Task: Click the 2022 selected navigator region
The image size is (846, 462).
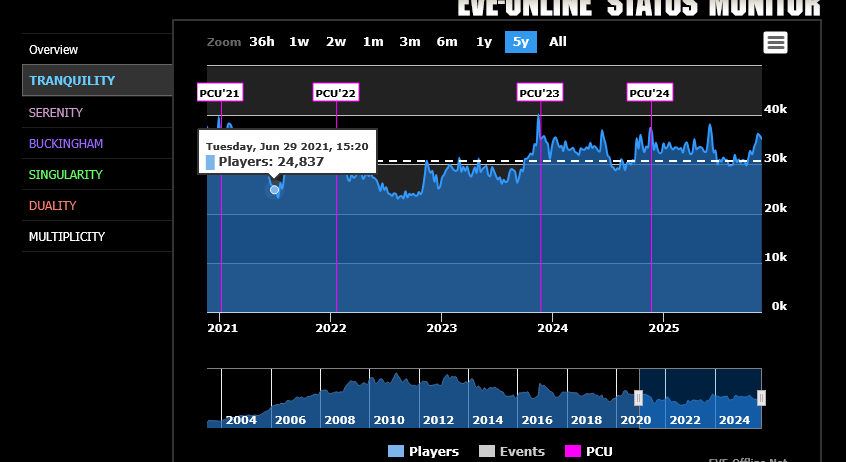Action: click(685, 420)
